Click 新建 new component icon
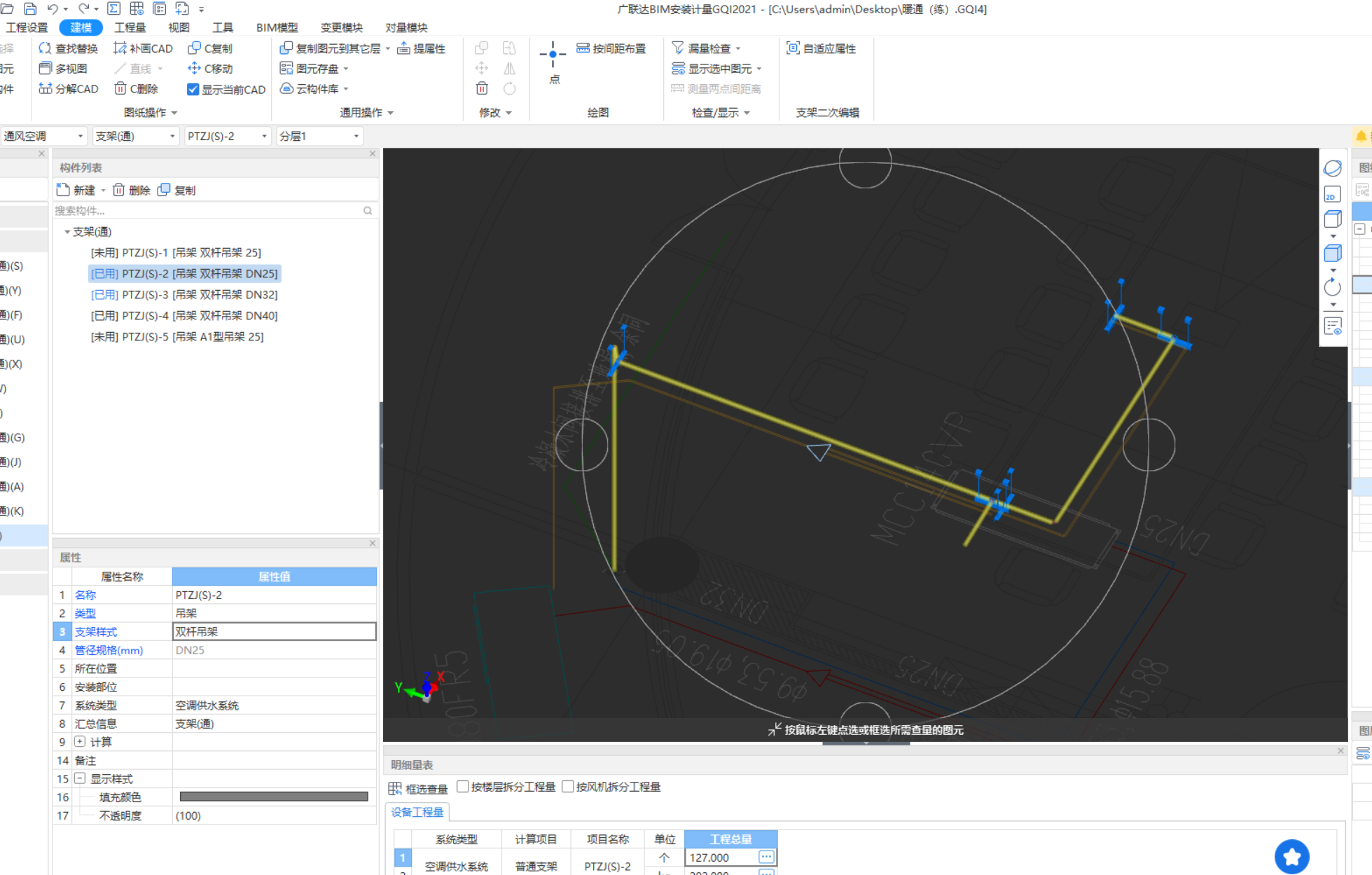This screenshot has width=1372, height=875. coord(63,190)
